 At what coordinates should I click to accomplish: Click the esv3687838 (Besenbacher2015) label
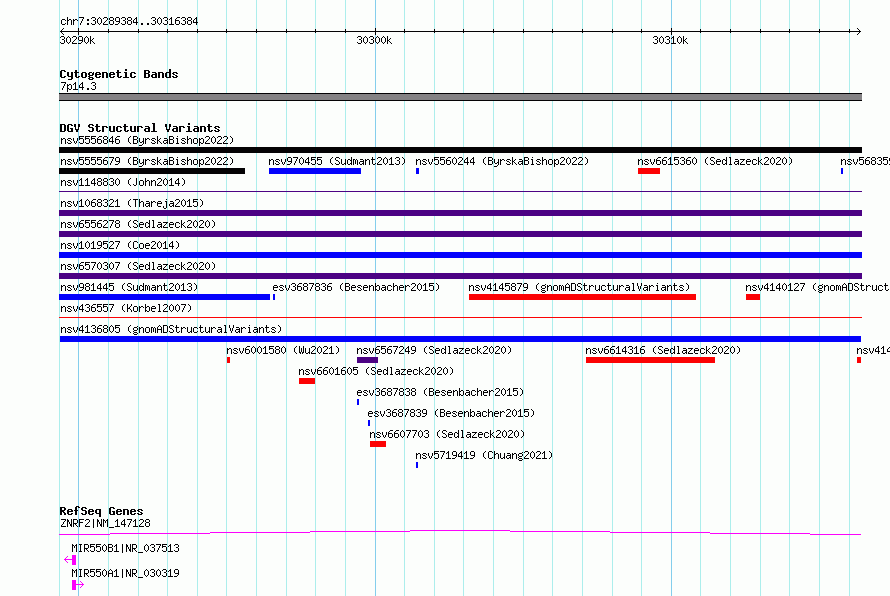pyautogui.click(x=440, y=392)
